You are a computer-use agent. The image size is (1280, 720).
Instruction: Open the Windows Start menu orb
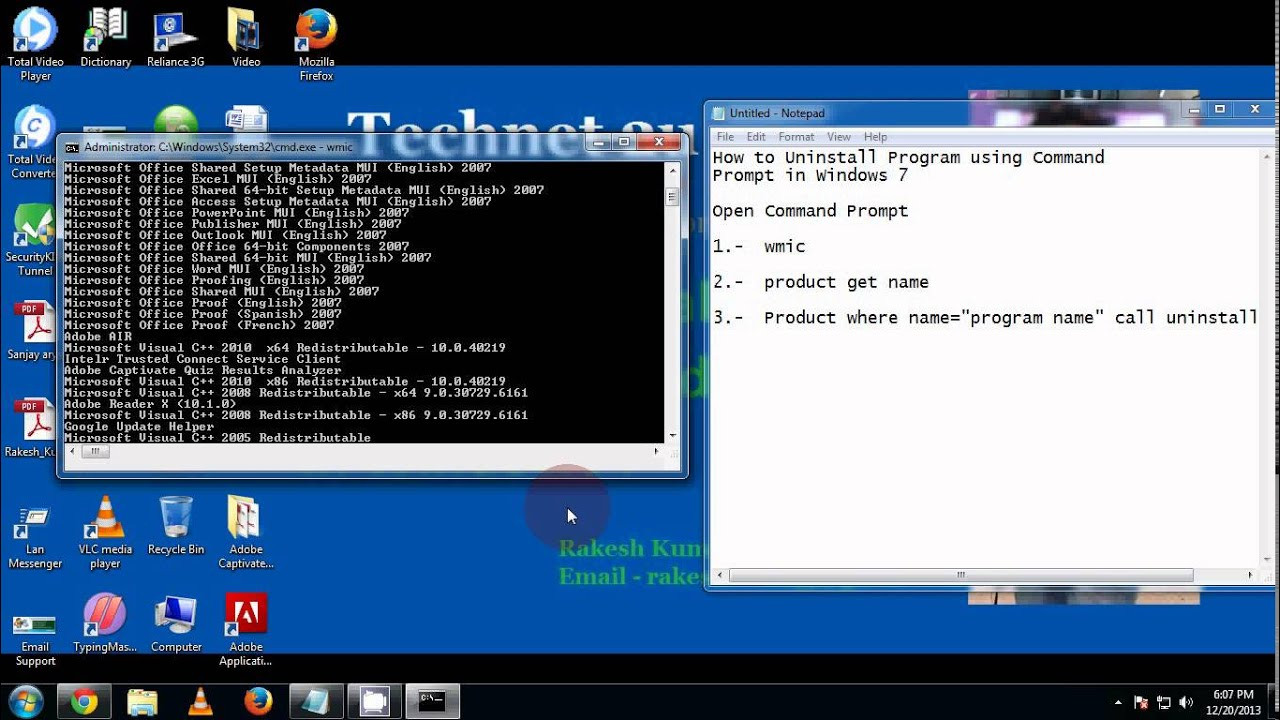coord(25,701)
